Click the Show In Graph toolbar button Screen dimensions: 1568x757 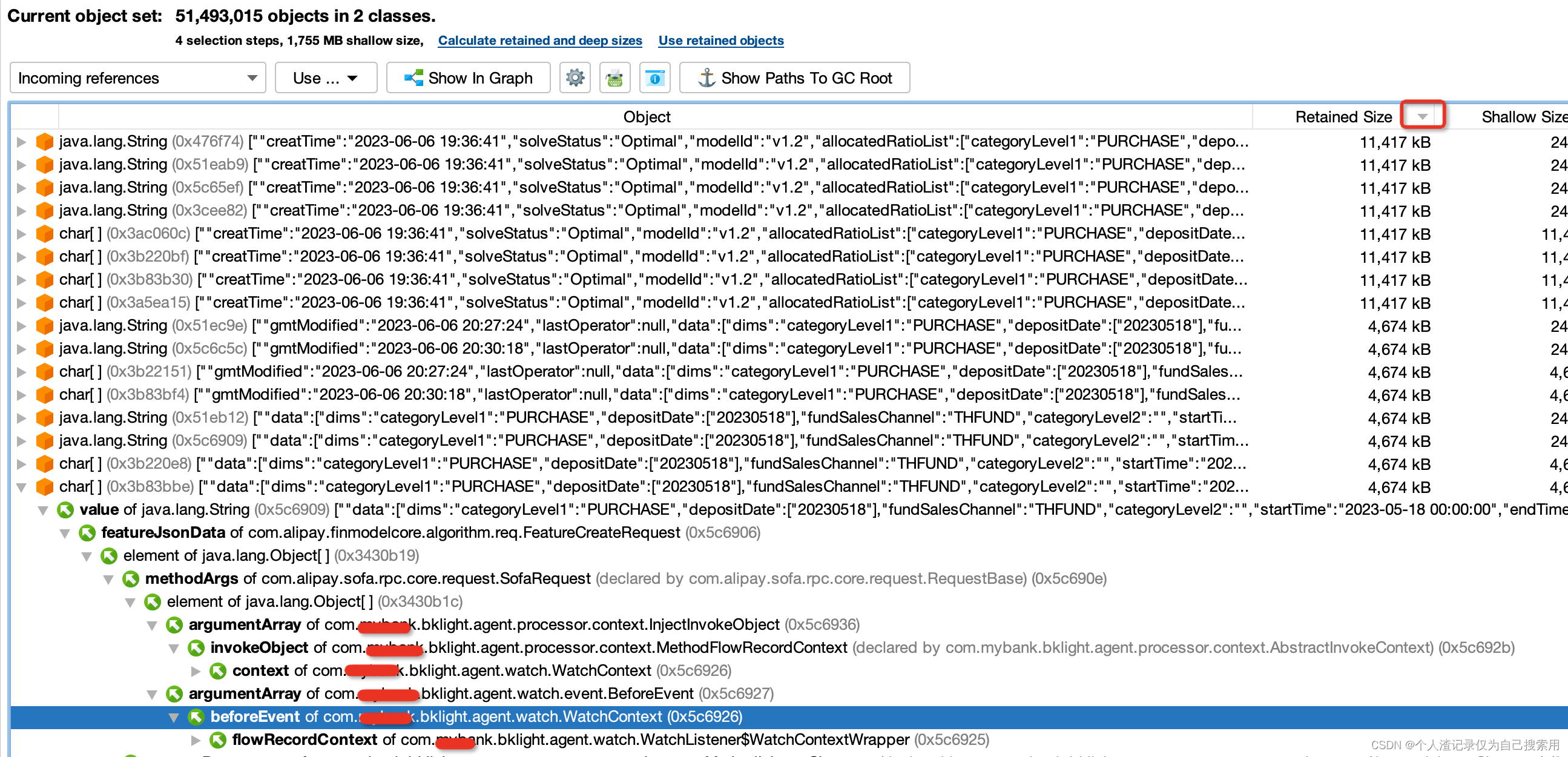(x=469, y=78)
